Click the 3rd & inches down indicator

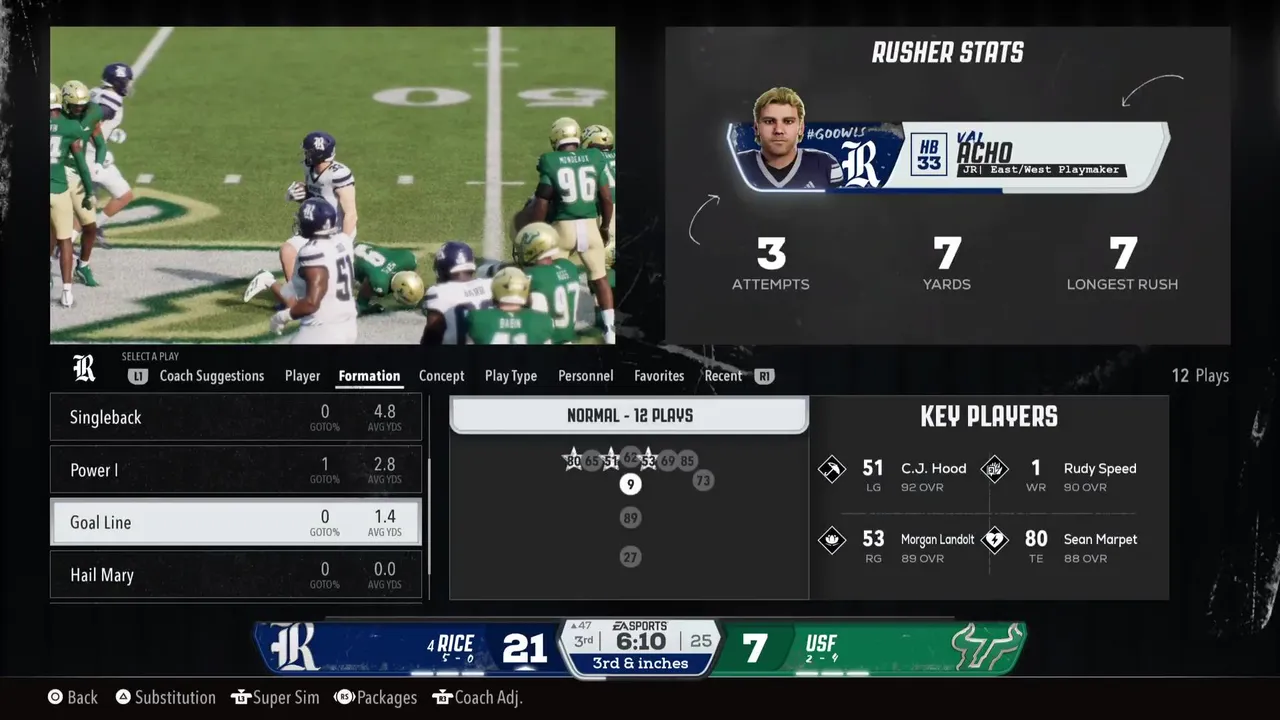tap(640, 663)
